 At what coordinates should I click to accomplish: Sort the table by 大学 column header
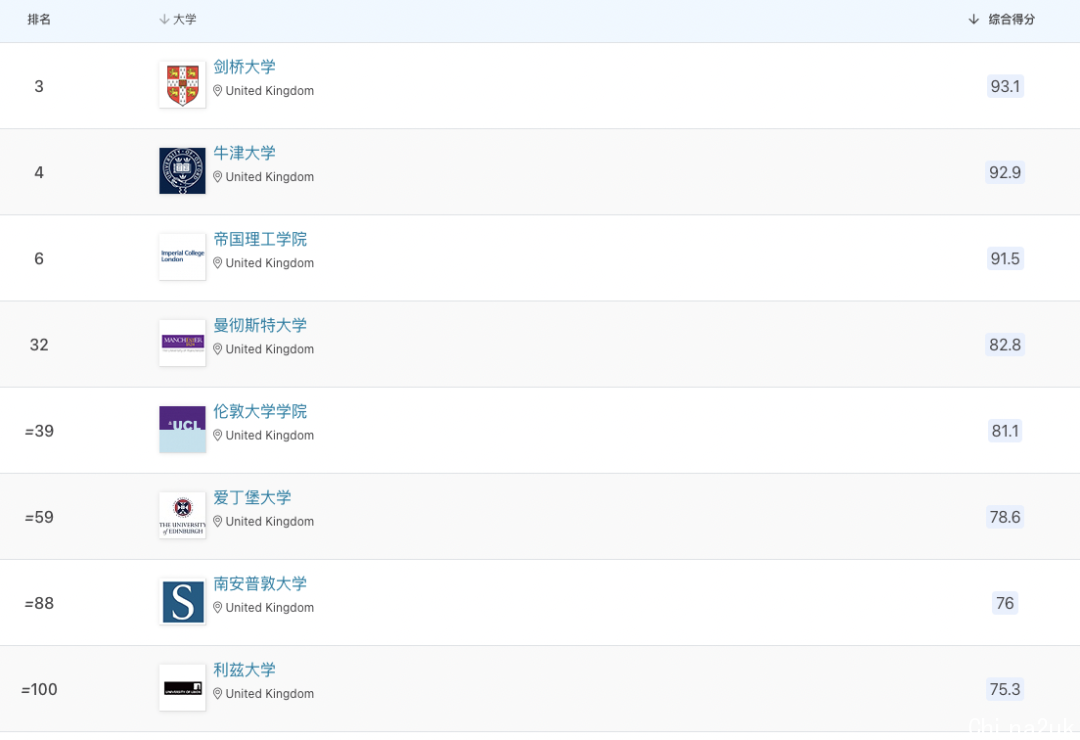click(x=178, y=19)
